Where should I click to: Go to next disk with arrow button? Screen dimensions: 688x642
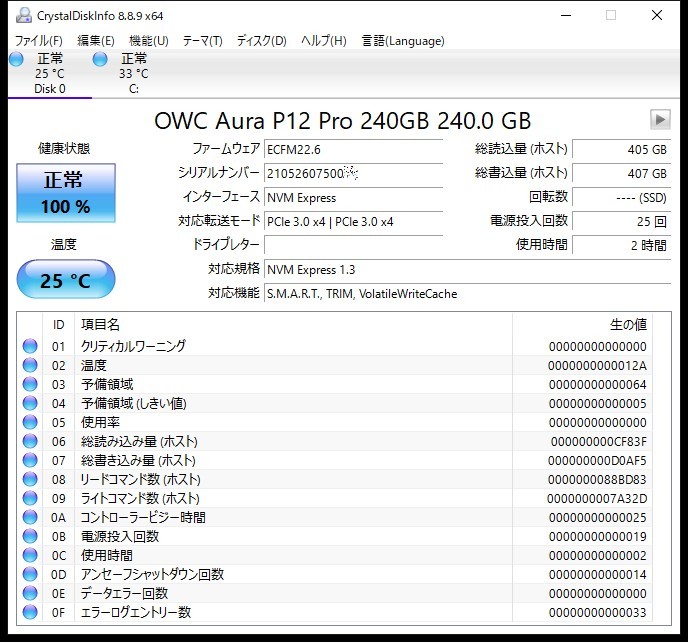[660, 119]
